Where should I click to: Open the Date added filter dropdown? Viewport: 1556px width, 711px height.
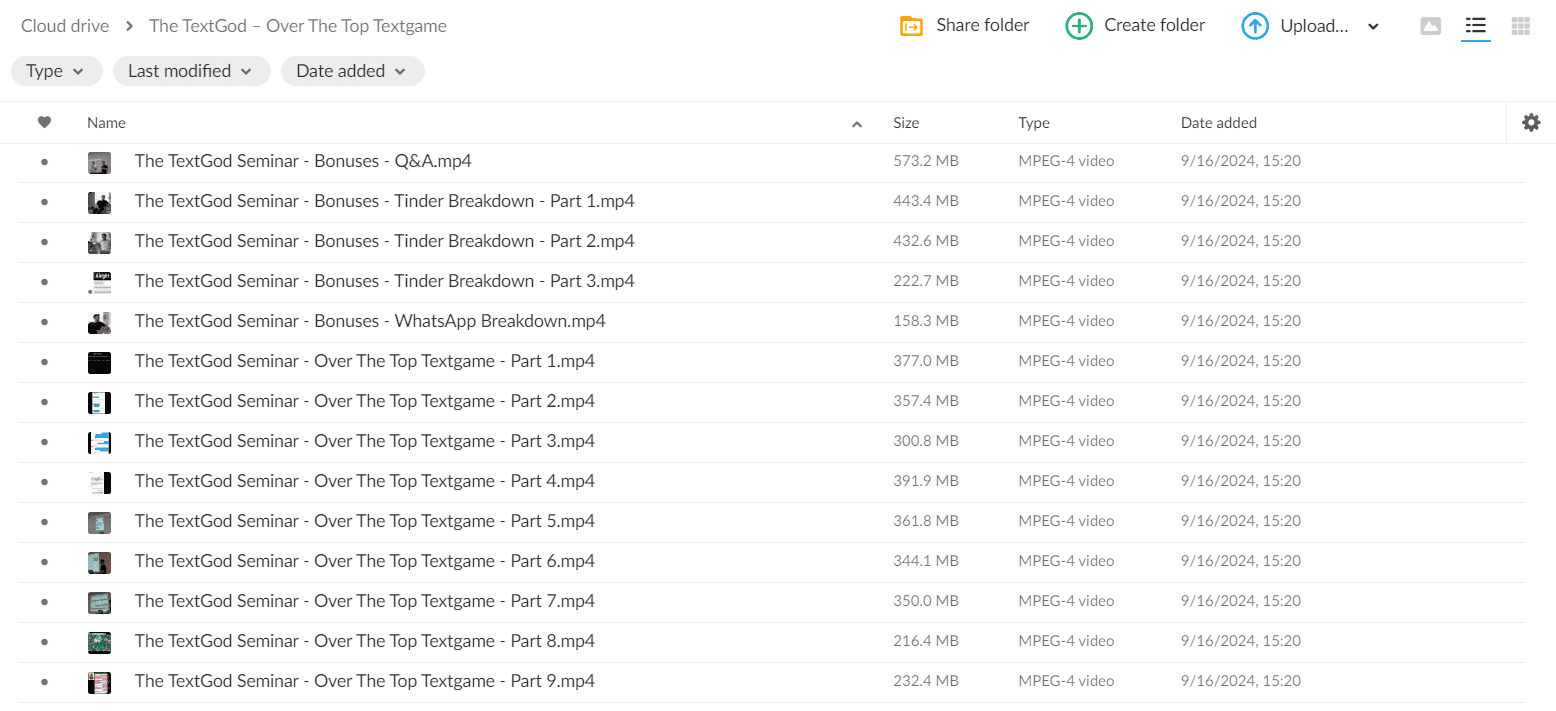coord(353,71)
